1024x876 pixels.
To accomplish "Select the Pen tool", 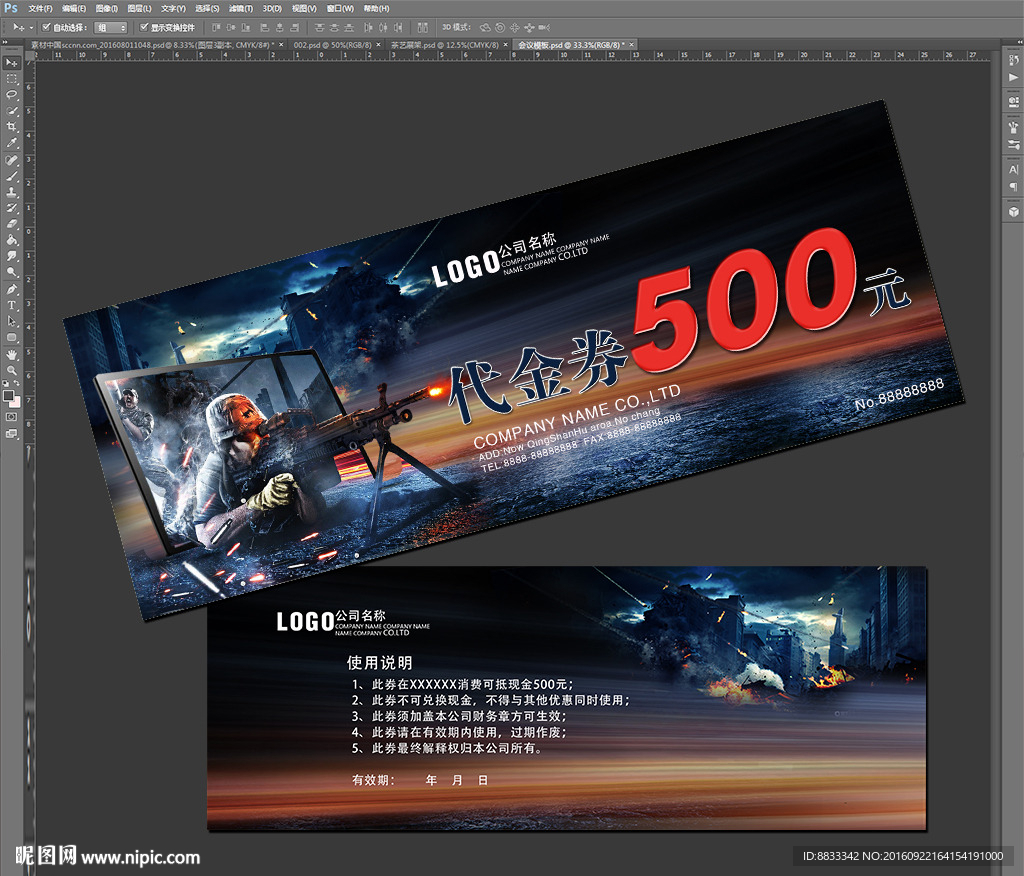I will coord(12,289).
